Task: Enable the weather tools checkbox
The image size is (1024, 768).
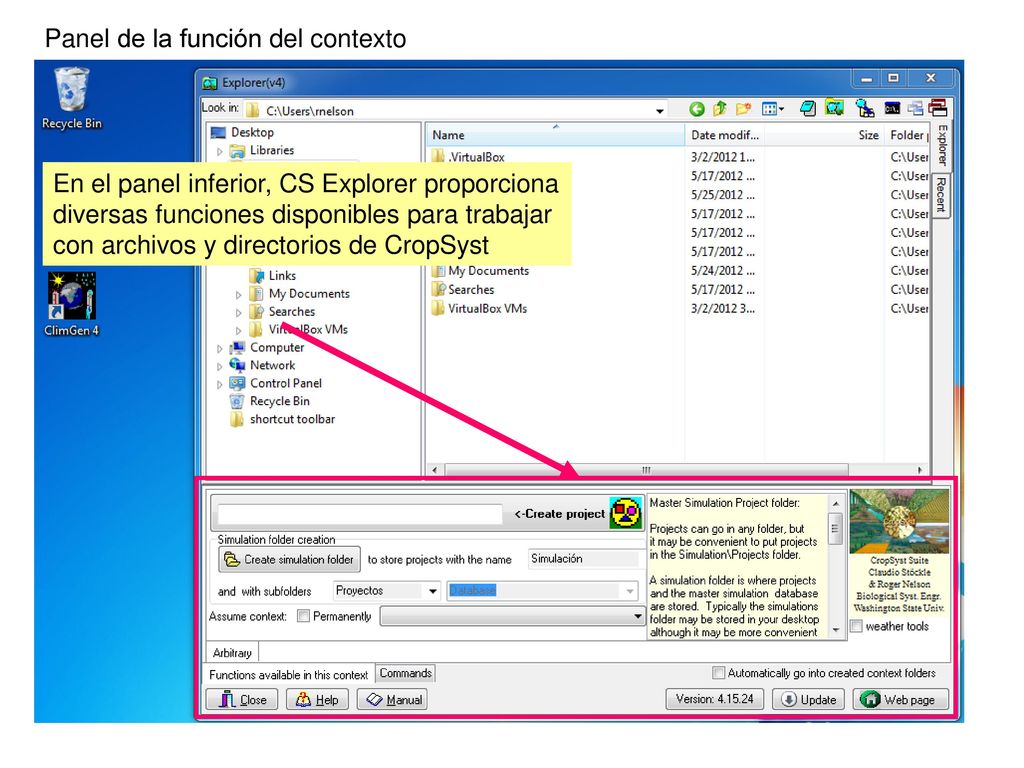Action: click(856, 626)
